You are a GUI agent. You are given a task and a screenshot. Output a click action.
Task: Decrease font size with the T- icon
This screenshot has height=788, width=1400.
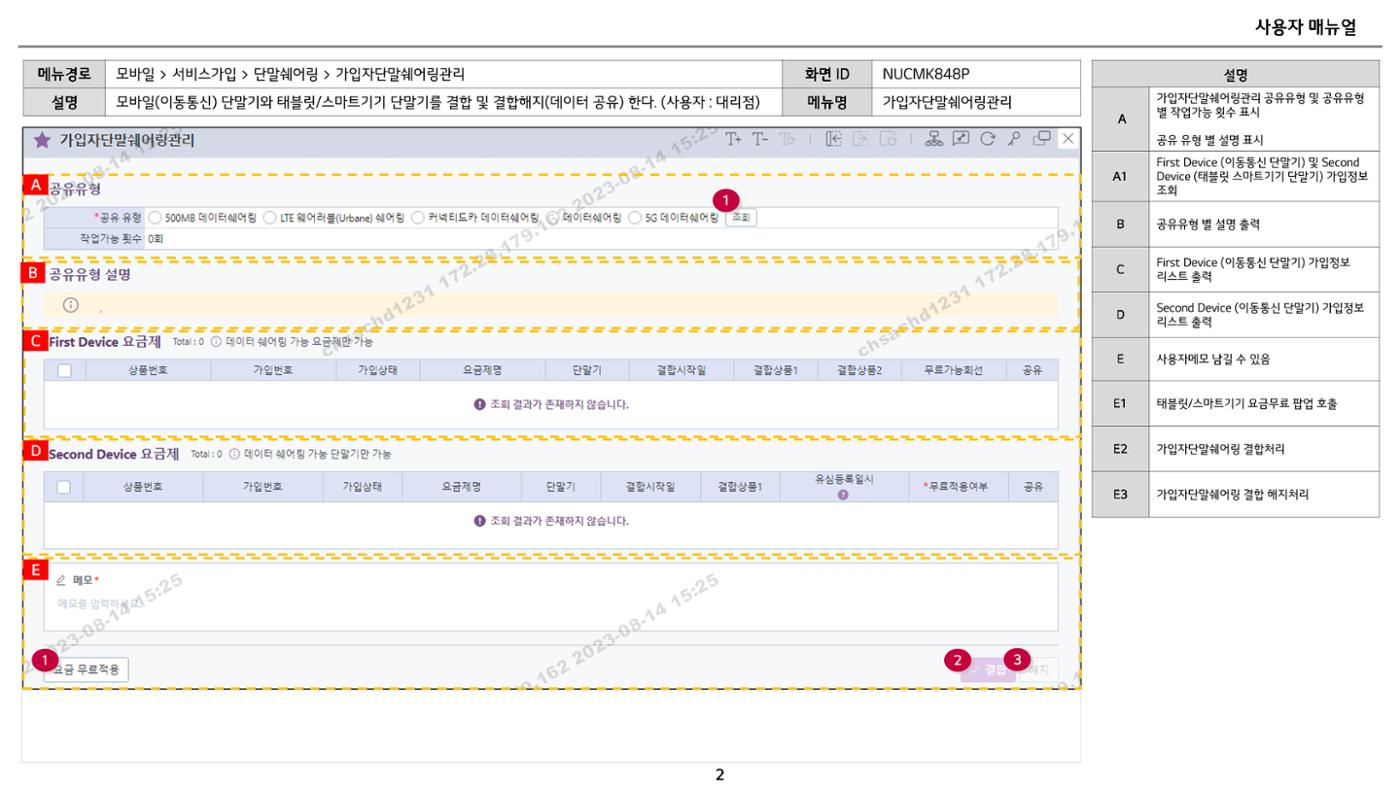click(761, 139)
